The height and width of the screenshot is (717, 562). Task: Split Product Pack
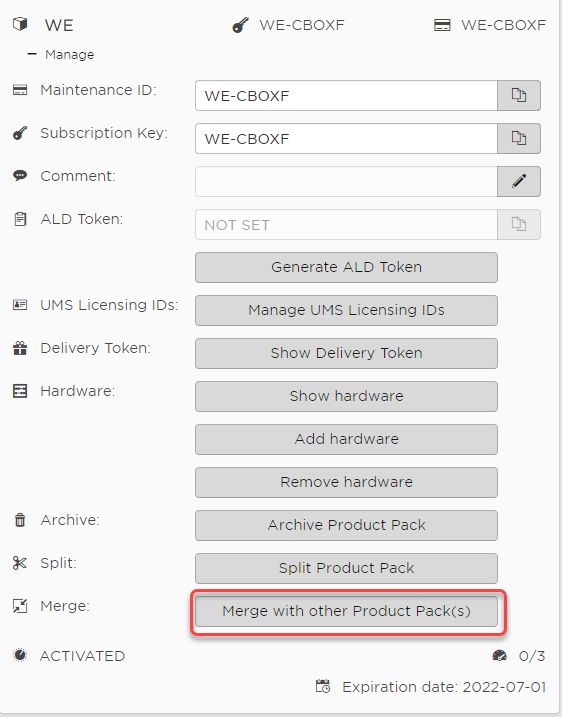(346, 568)
